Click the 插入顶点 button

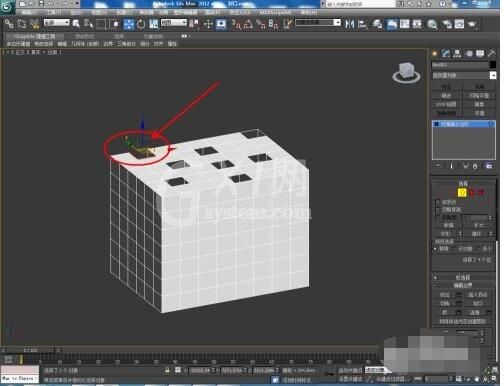click(x=478, y=295)
